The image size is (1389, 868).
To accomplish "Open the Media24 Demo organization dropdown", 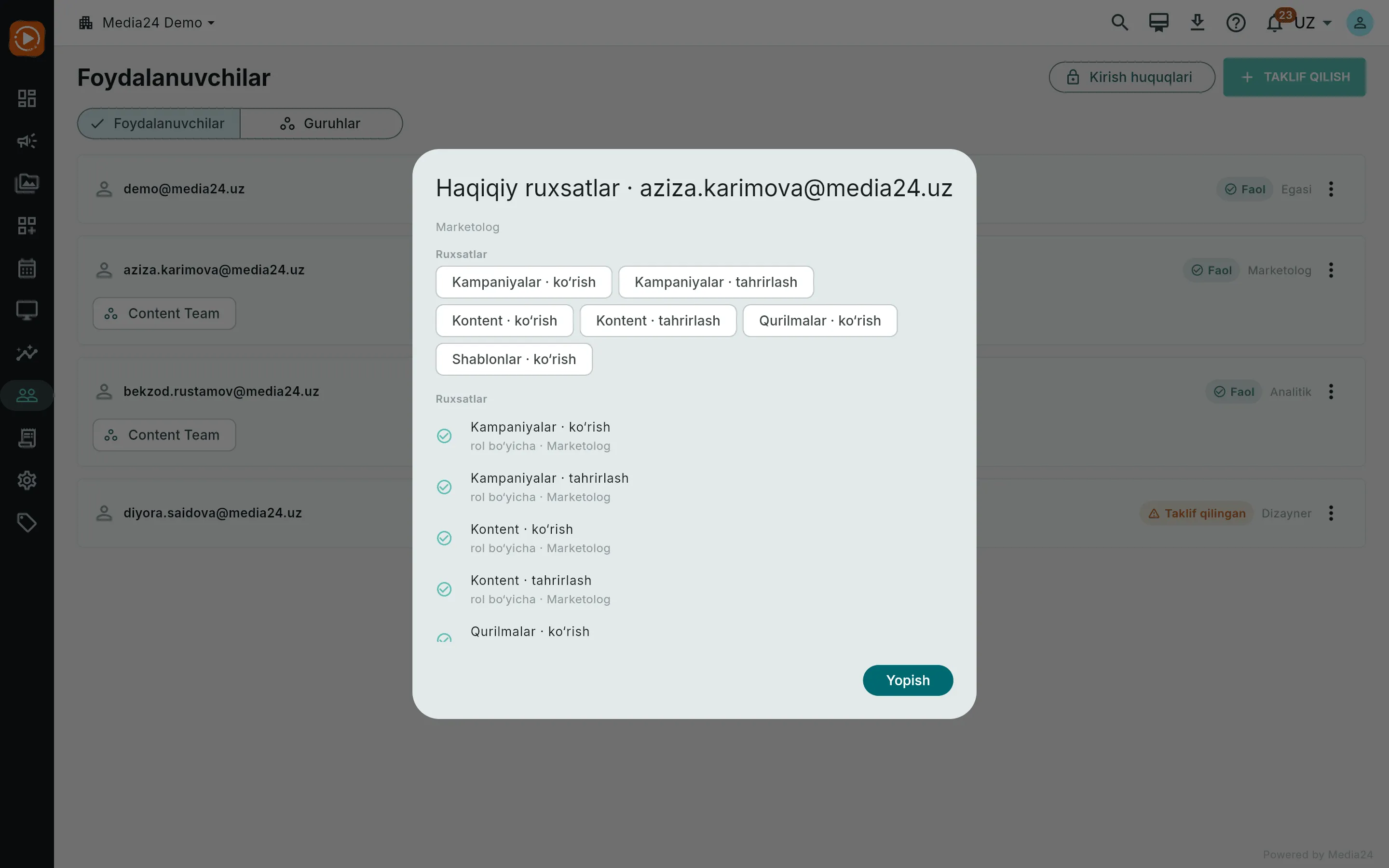I will point(147,23).
